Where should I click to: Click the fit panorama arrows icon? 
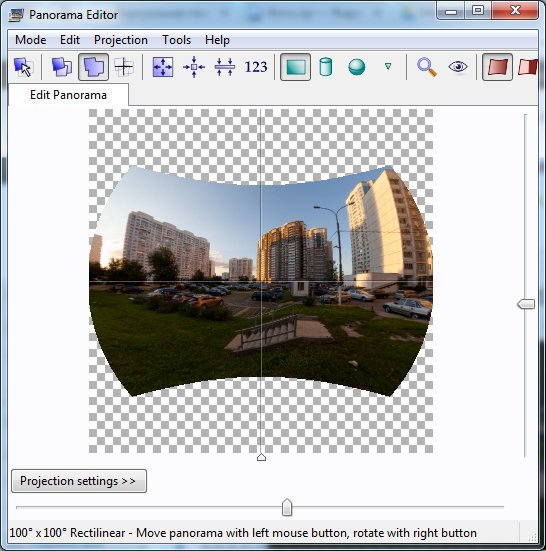click(163, 67)
